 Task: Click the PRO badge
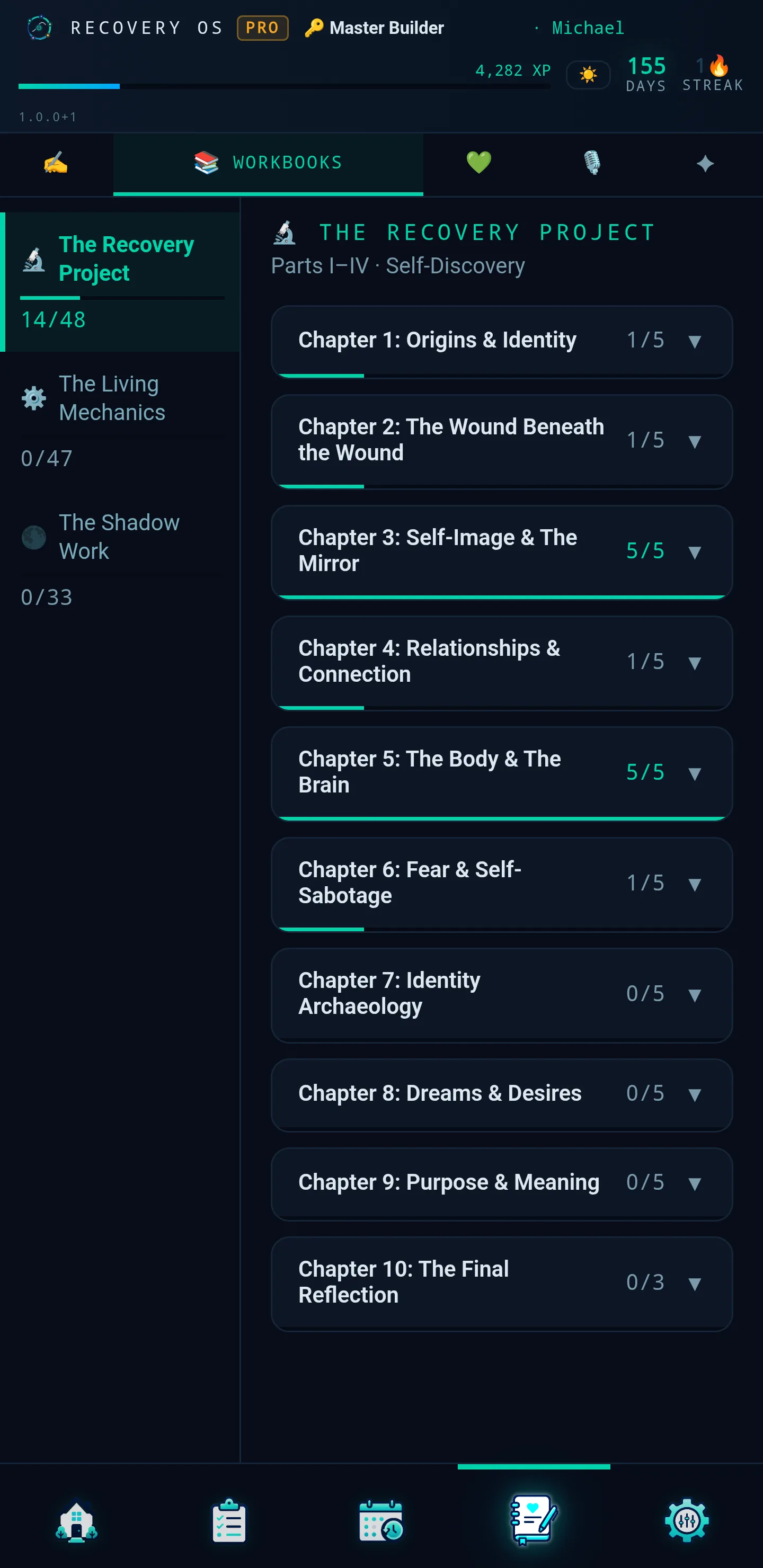262,28
